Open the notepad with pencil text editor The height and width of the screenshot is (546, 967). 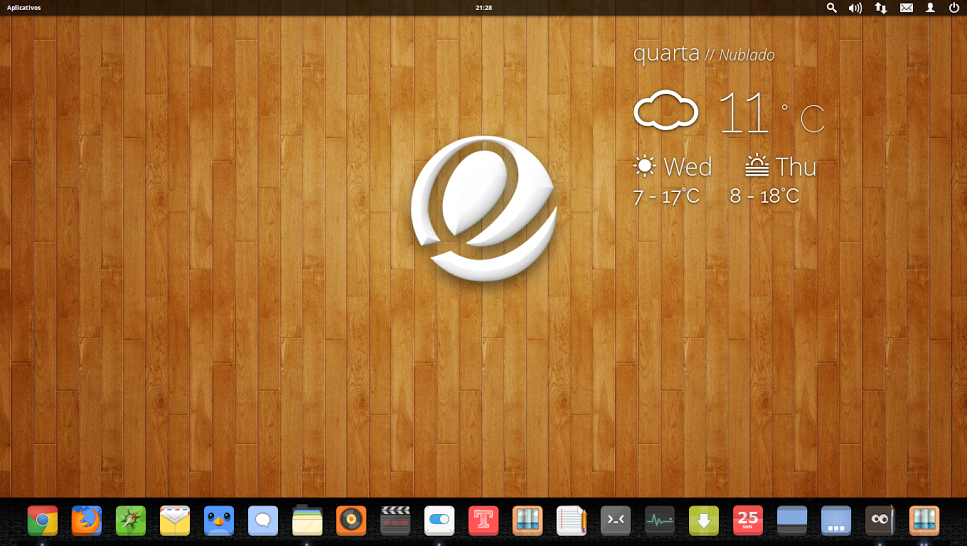click(x=572, y=520)
